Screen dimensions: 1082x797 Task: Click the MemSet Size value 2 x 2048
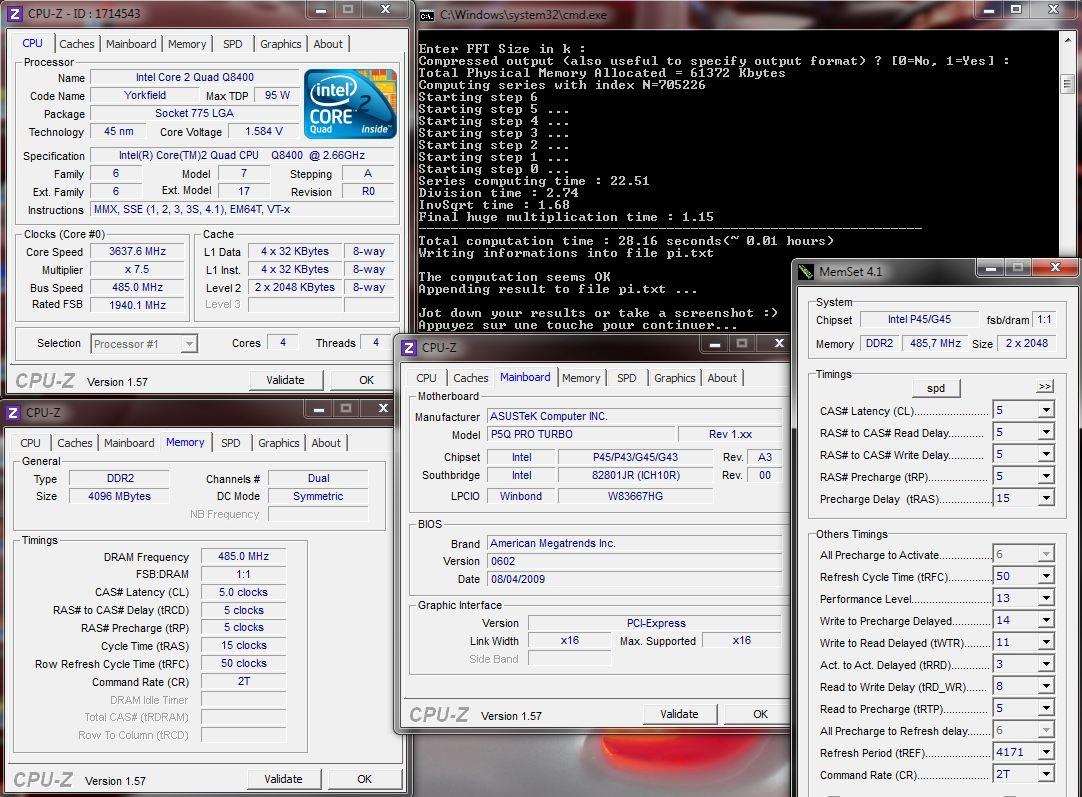[1027, 343]
